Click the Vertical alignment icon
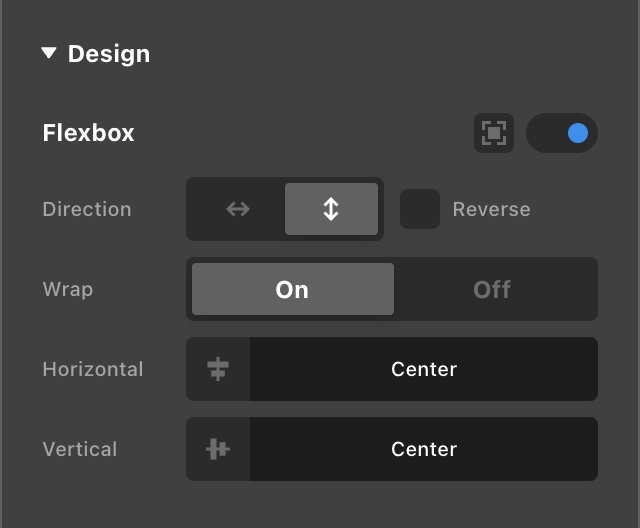The width and height of the screenshot is (640, 528). coord(218,449)
